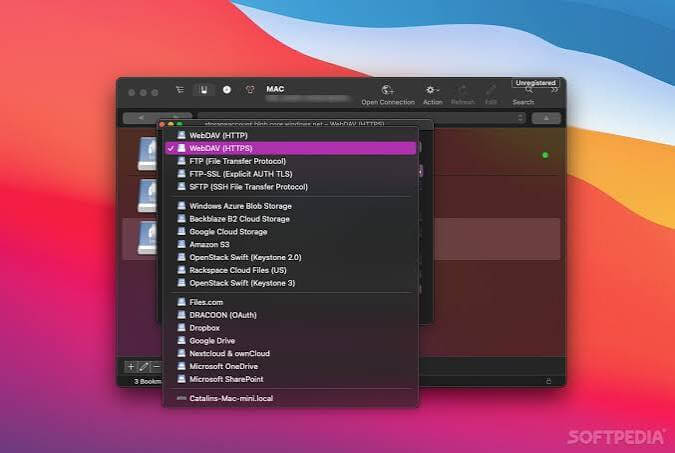Open the History view toolbar icon
This screenshot has width=675, height=453.
227,90
